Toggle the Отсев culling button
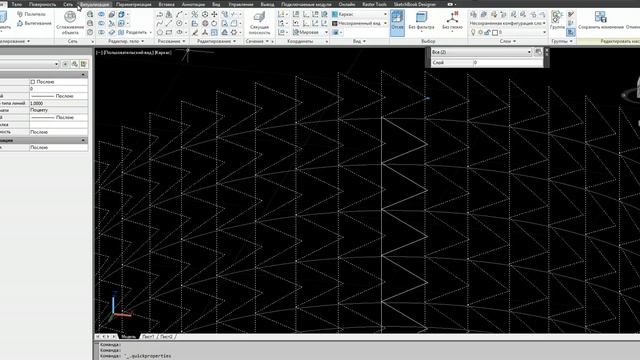 coord(397,23)
